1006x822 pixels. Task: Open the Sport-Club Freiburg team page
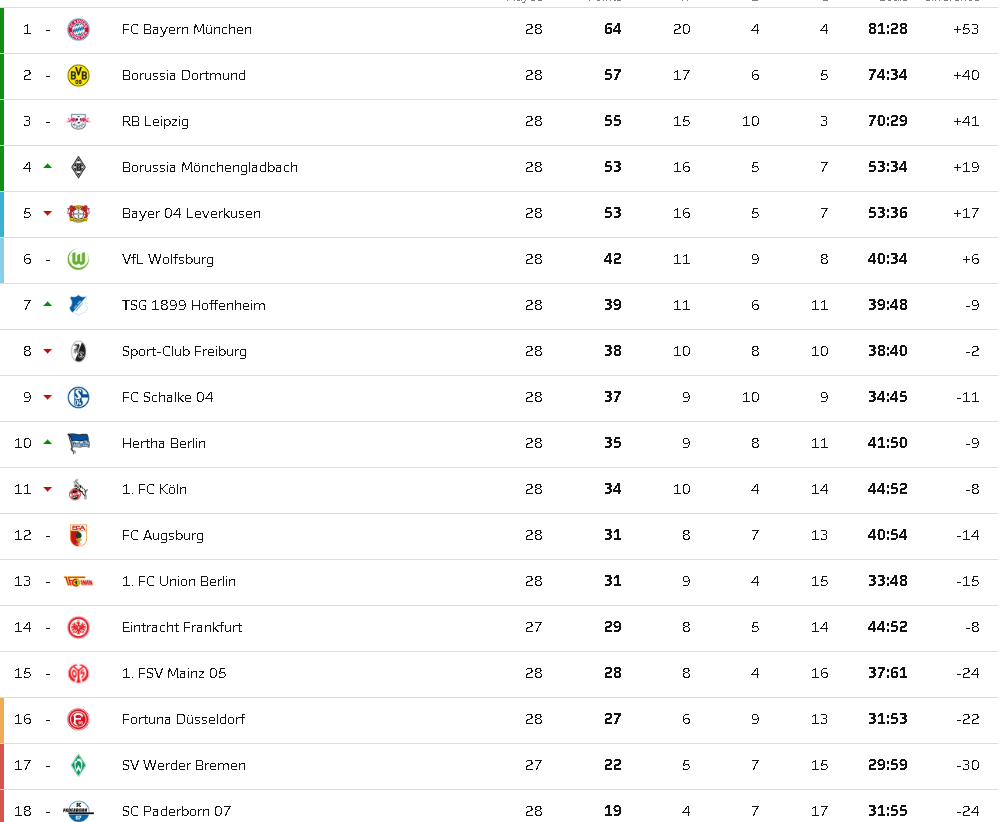click(184, 352)
